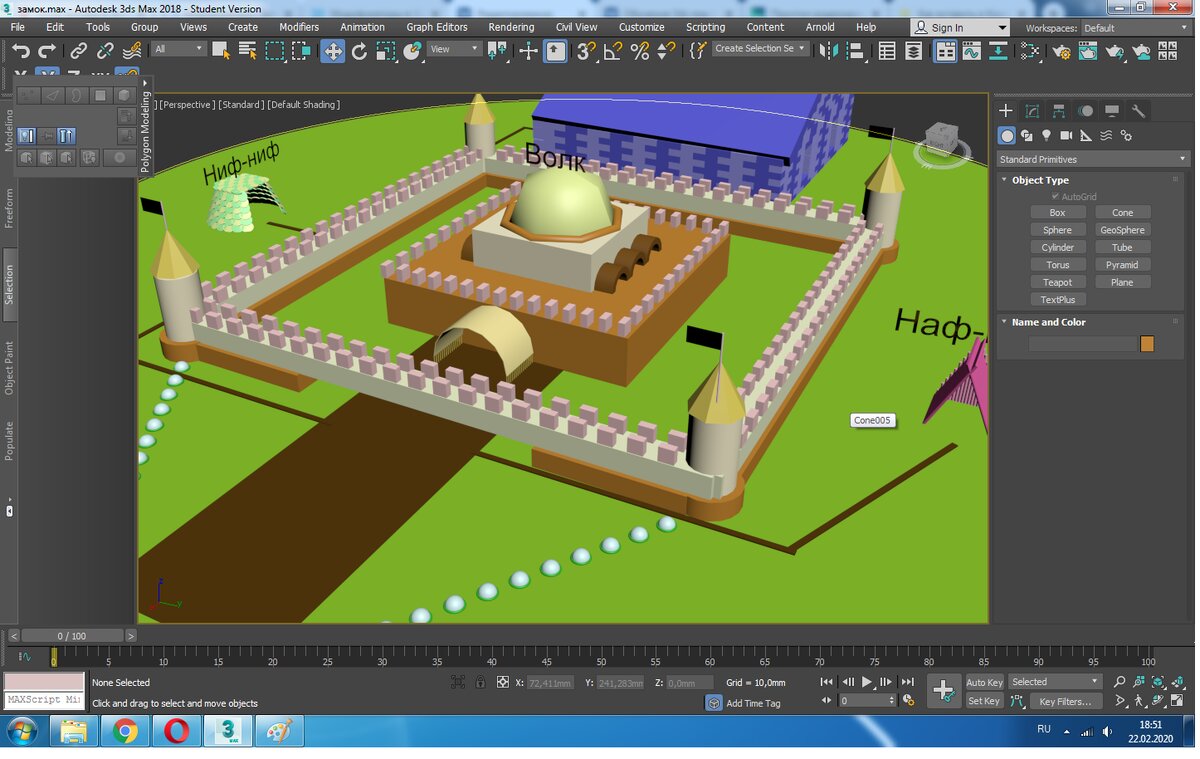Click the Align tool icon
Screen dimensions: 1200x759
coord(855,51)
